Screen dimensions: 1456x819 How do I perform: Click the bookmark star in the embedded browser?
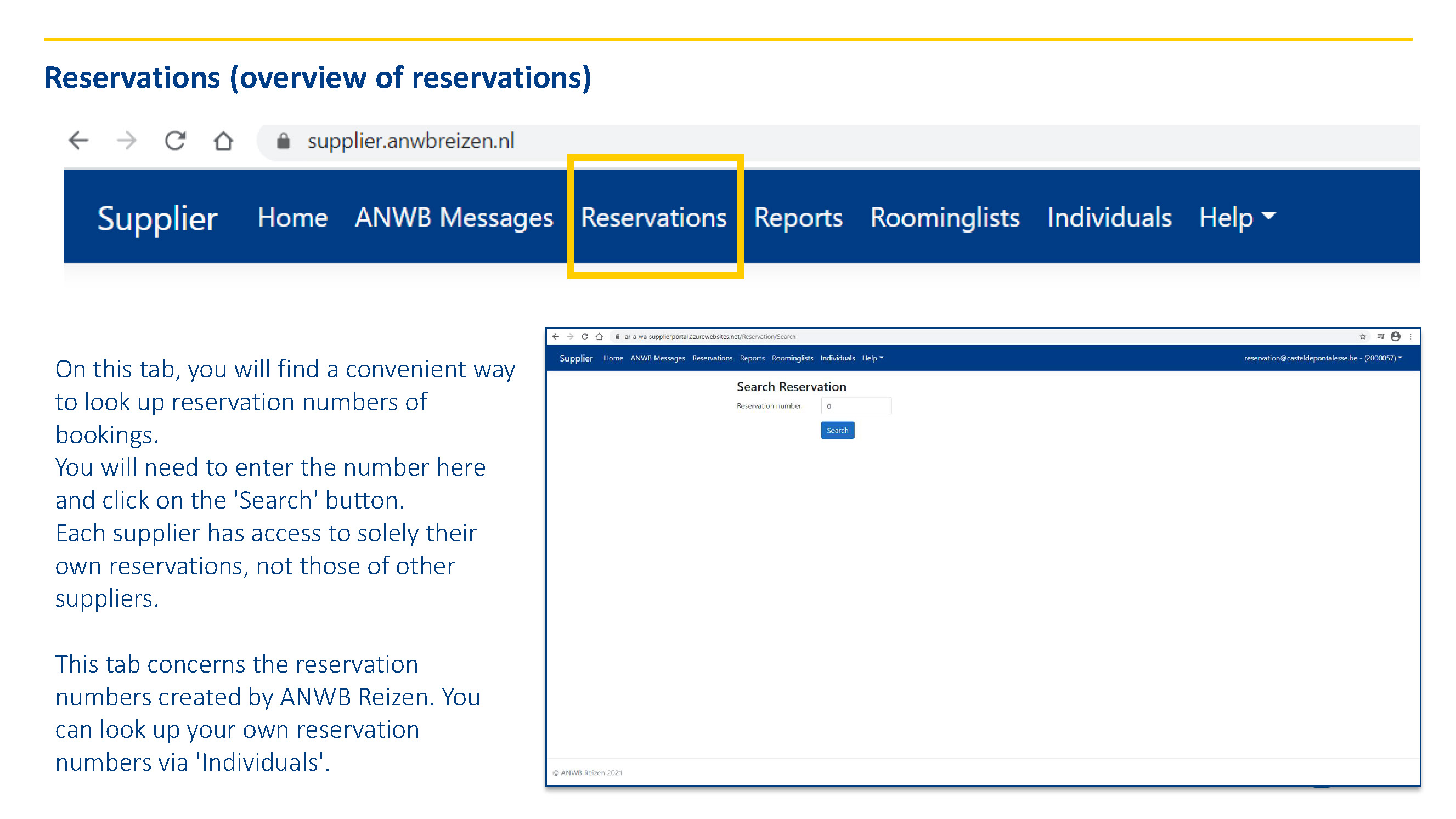1363,336
